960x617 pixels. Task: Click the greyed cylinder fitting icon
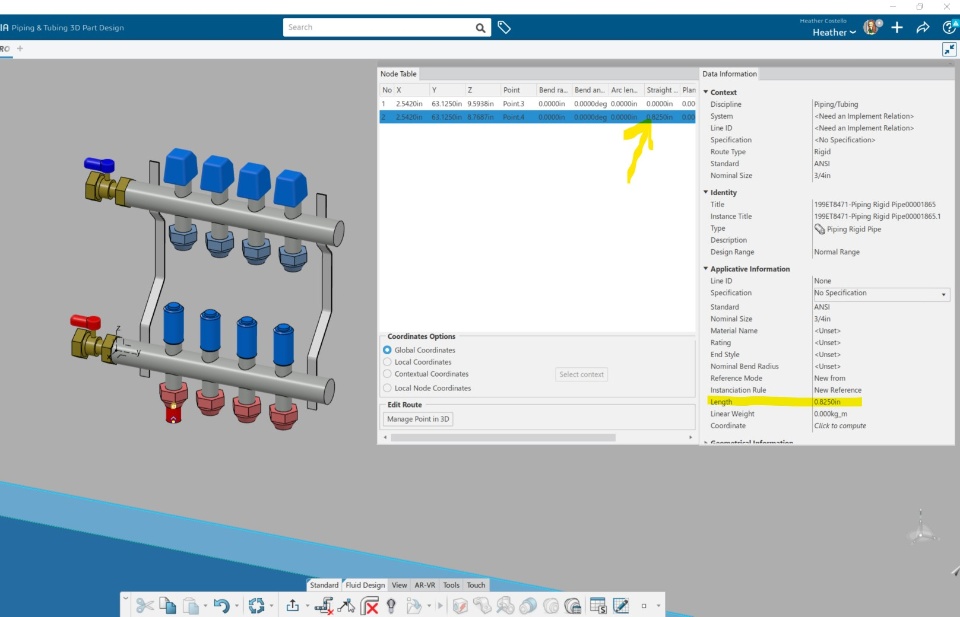528,605
